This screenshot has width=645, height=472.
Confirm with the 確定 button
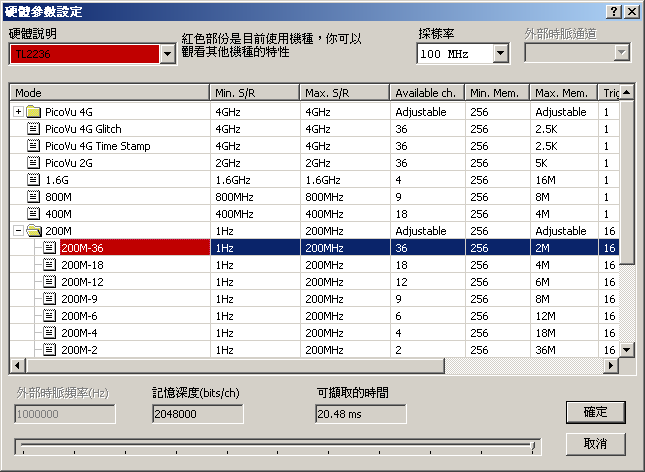[596, 412]
